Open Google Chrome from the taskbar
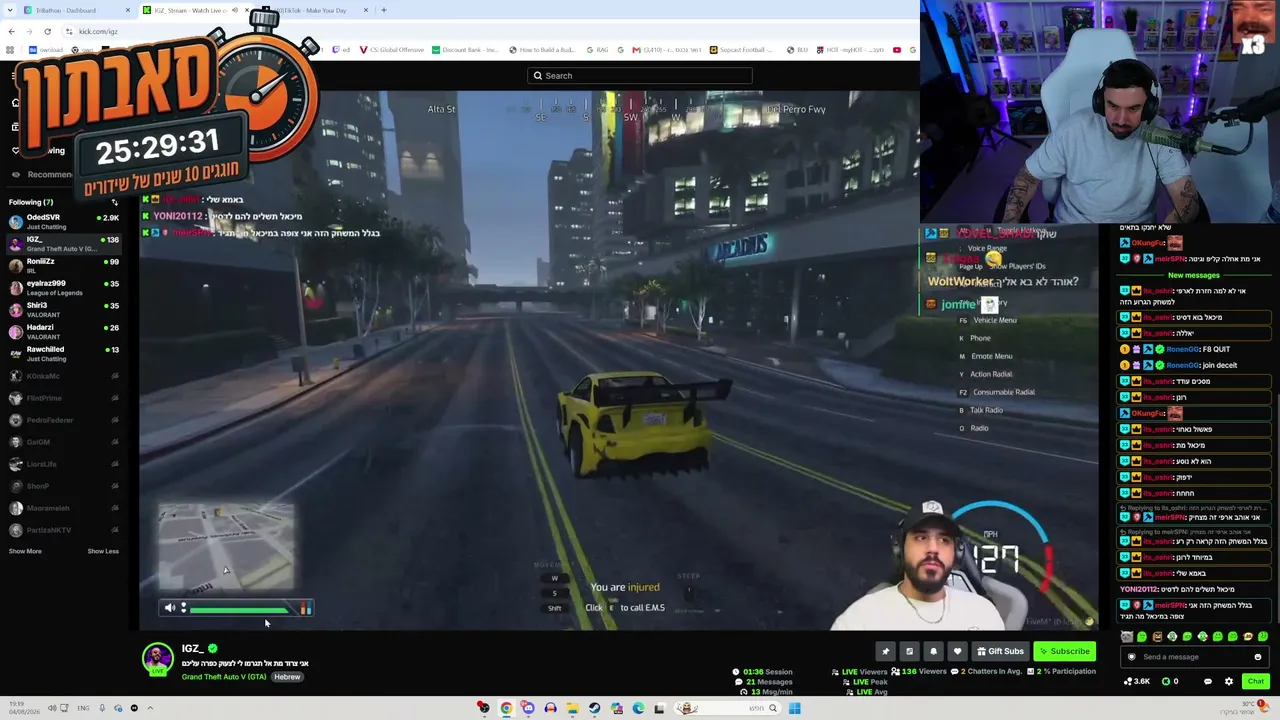Image resolution: width=1280 pixels, height=720 pixels. tap(506, 708)
